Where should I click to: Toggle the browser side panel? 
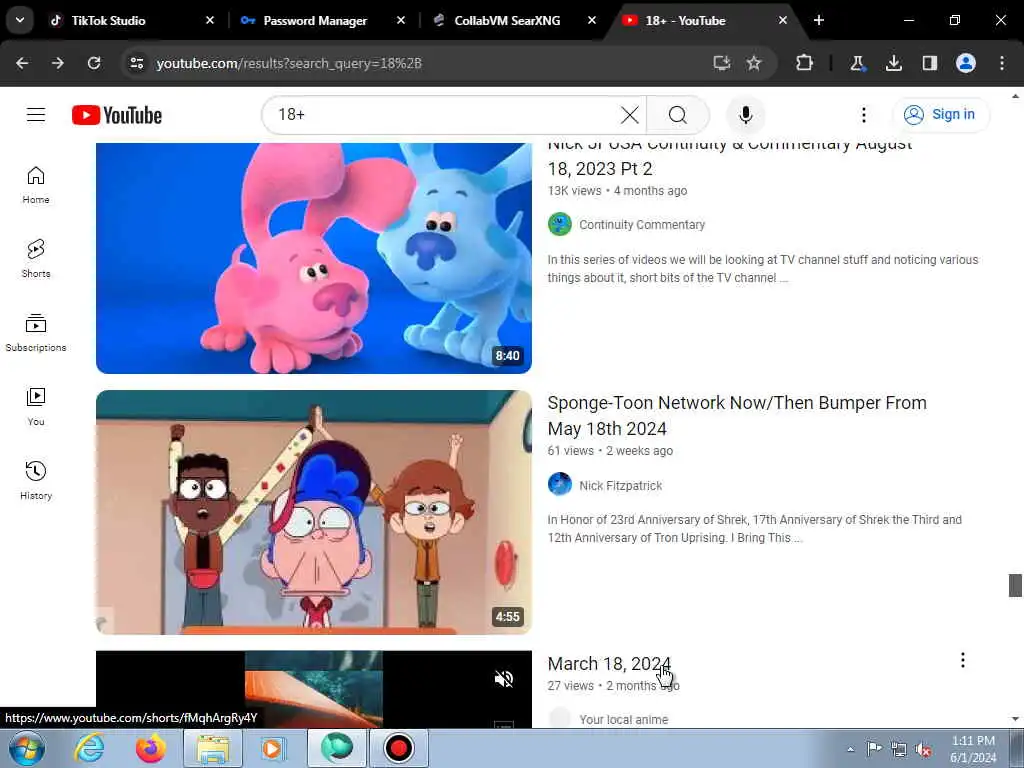[x=929, y=63]
